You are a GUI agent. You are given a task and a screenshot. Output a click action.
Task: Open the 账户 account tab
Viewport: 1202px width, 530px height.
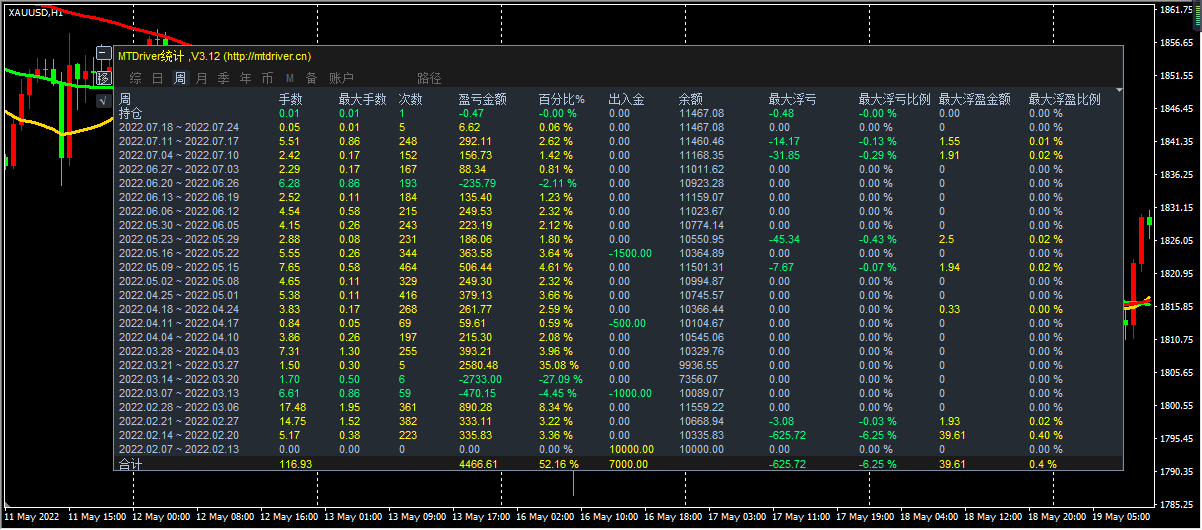click(x=341, y=78)
